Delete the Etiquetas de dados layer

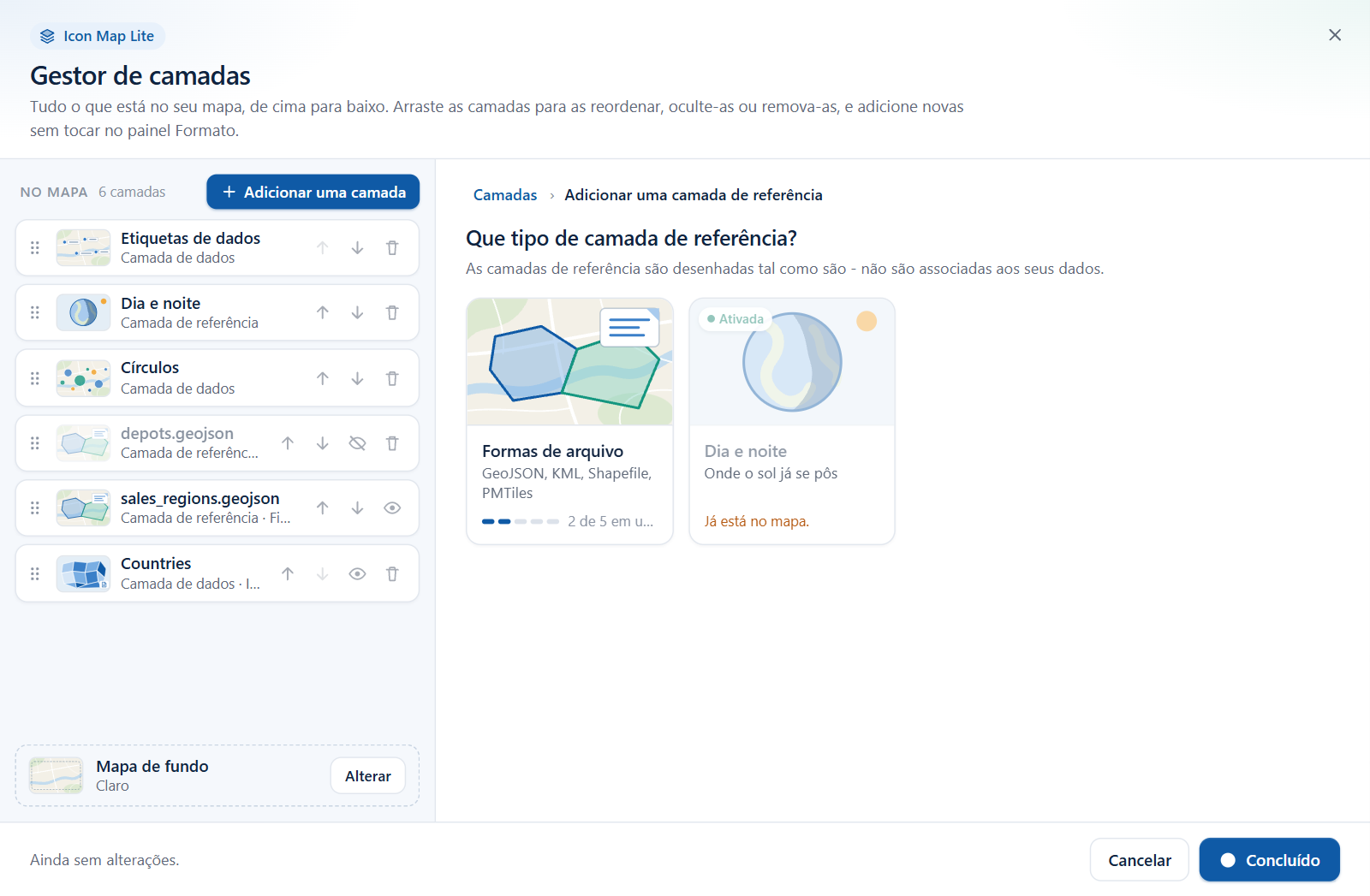[392, 248]
